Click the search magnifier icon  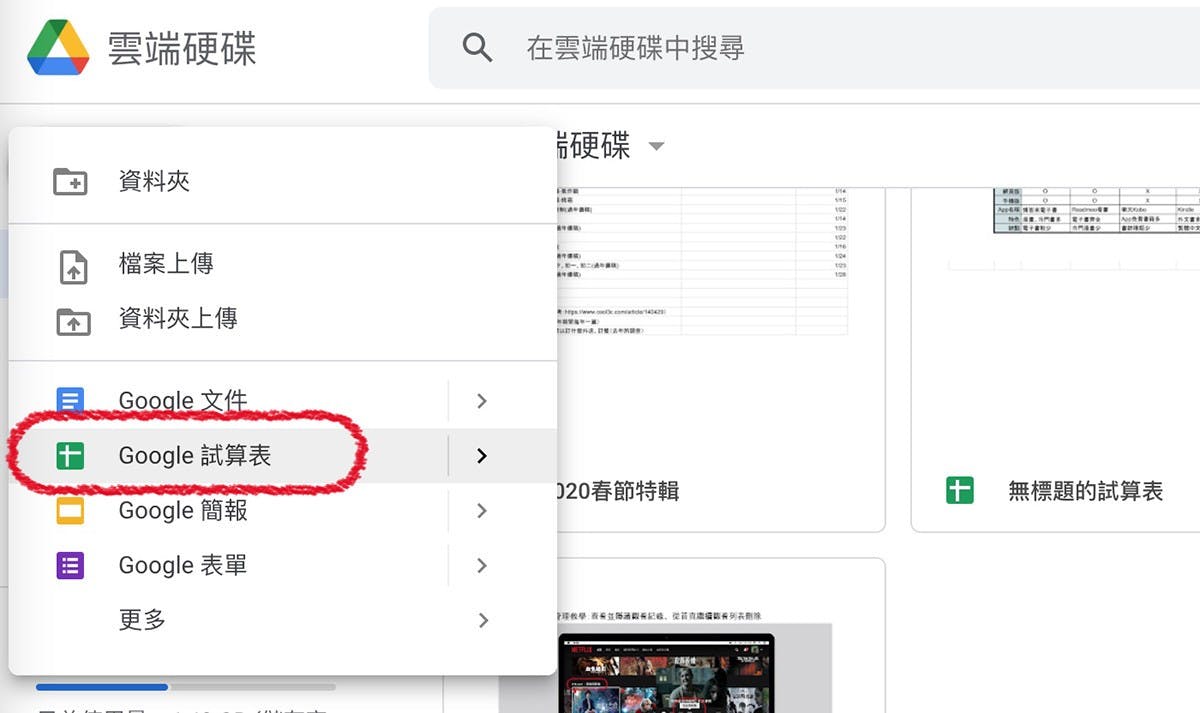(x=478, y=47)
